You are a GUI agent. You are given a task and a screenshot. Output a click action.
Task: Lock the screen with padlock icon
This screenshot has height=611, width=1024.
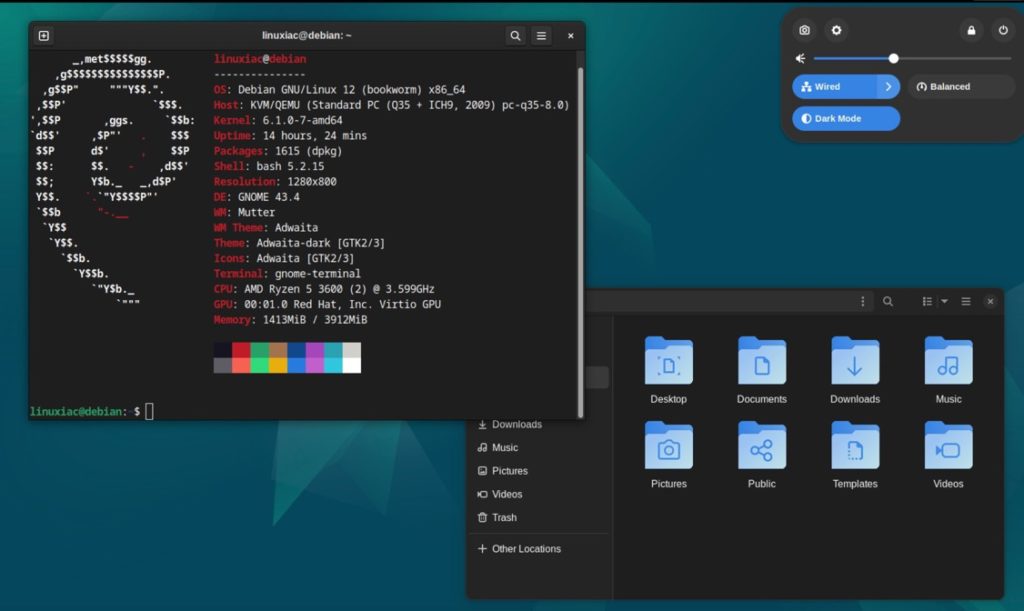click(x=971, y=30)
